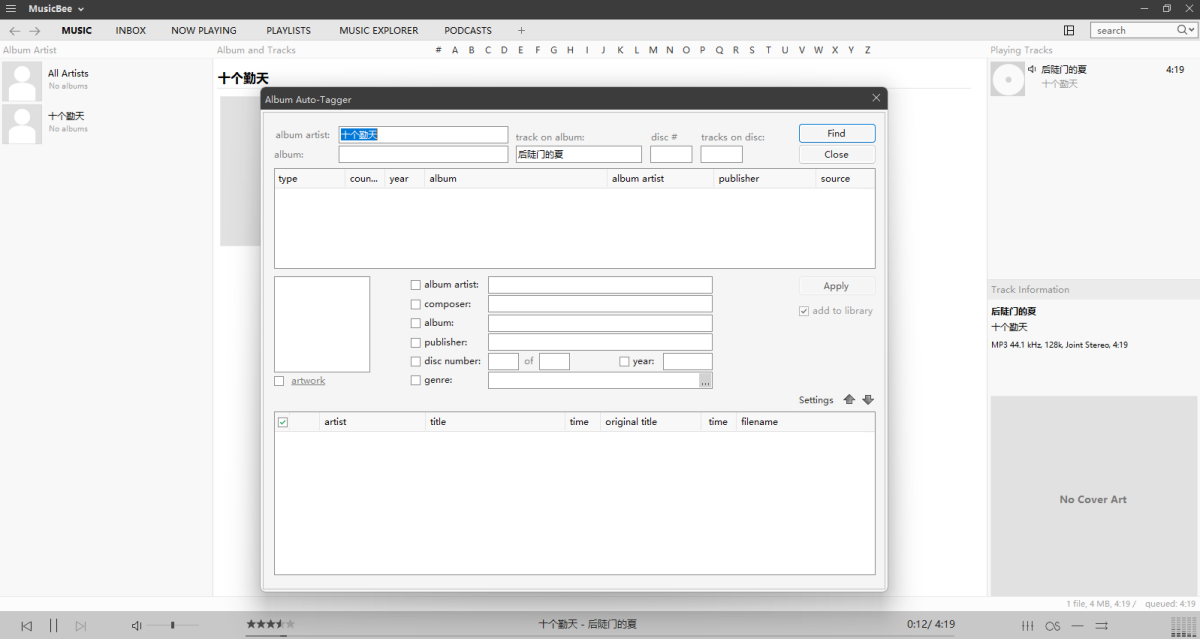The image size is (1200, 639).
Task: Tick the artwork checkbox
Action: [279, 381]
